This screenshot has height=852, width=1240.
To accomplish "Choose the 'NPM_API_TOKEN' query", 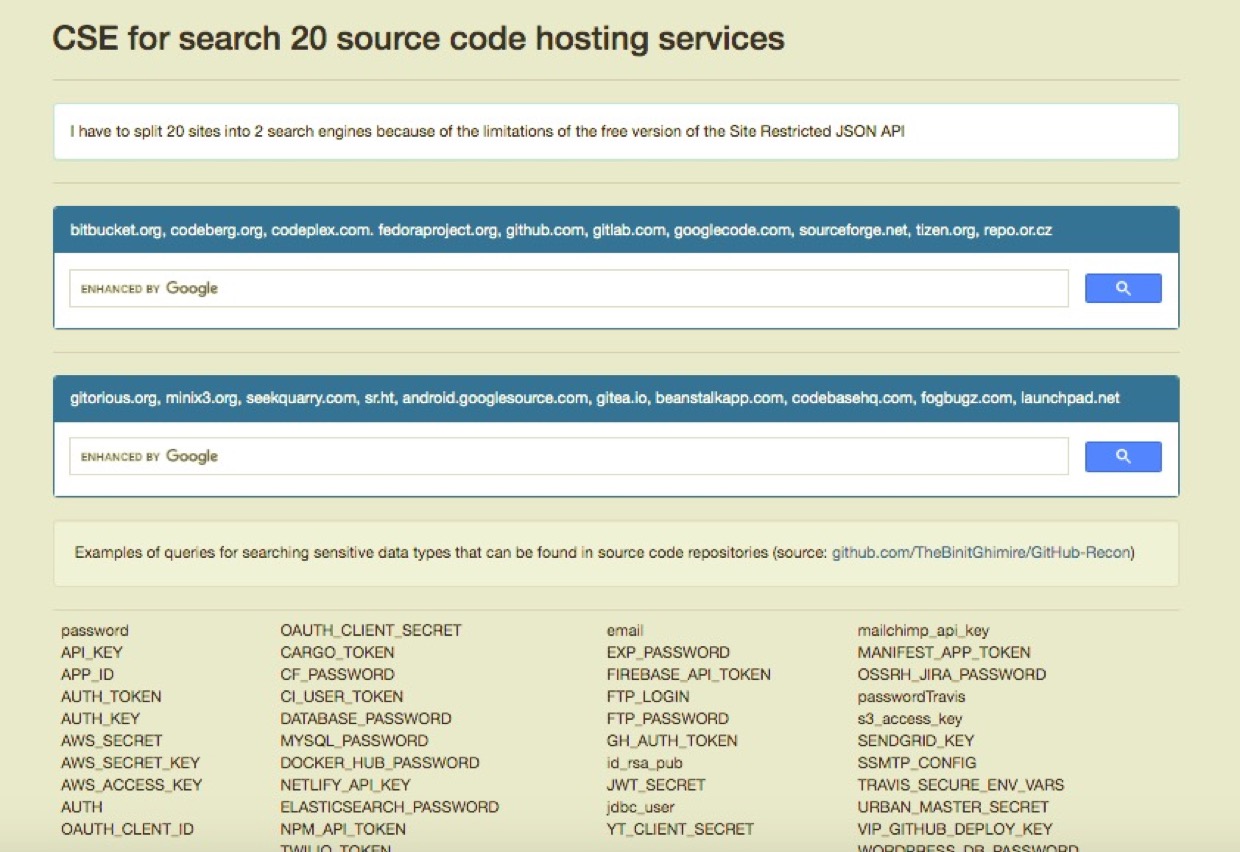I will pyautogui.click(x=343, y=828).
